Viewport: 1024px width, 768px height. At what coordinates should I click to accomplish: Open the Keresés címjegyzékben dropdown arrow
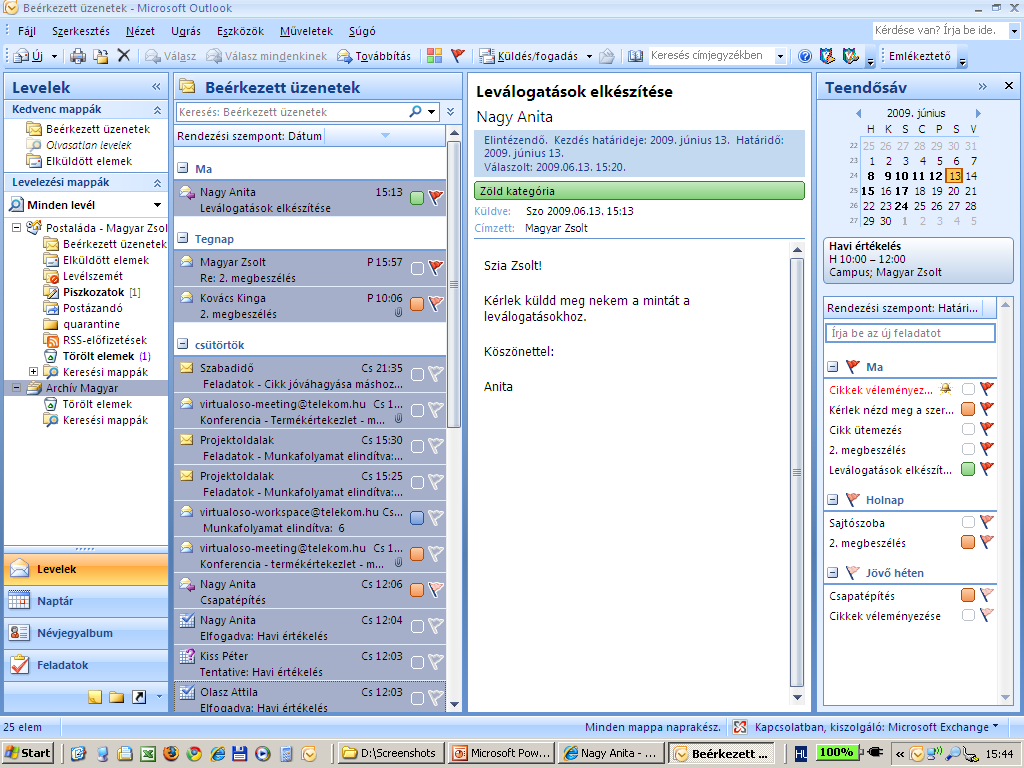click(x=780, y=56)
